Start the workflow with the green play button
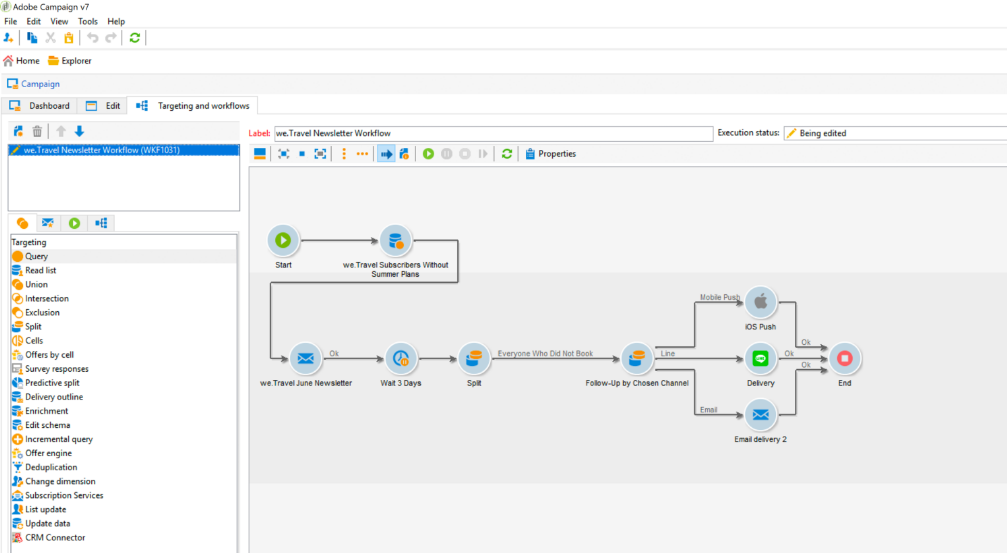The image size is (1007, 553). (x=428, y=154)
